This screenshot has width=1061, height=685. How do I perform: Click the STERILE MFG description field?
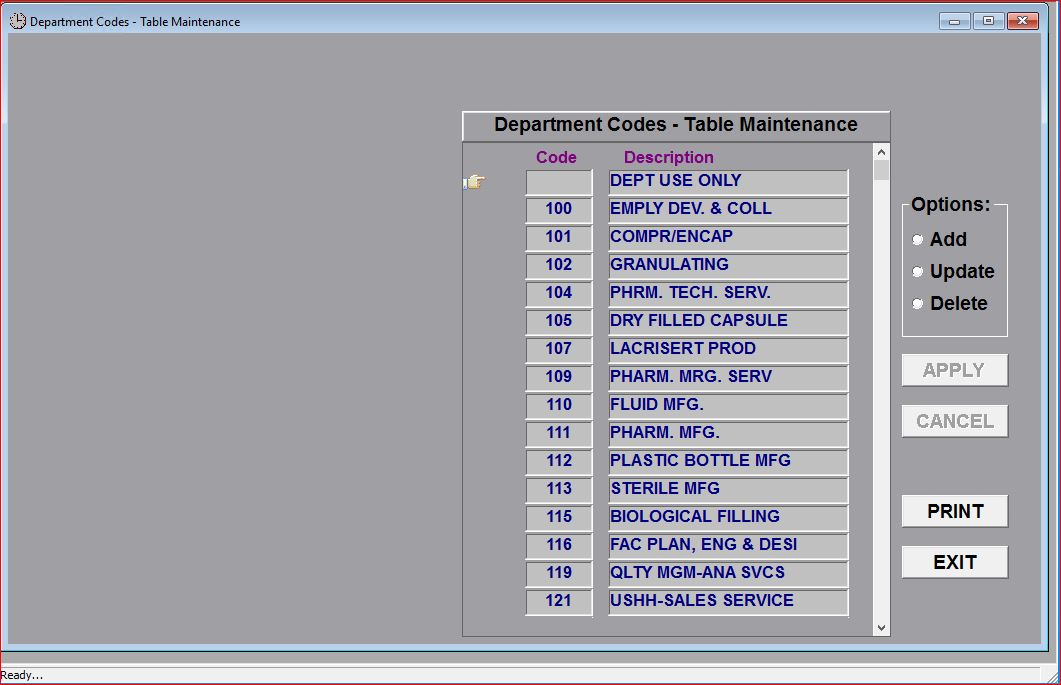coord(728,490)
